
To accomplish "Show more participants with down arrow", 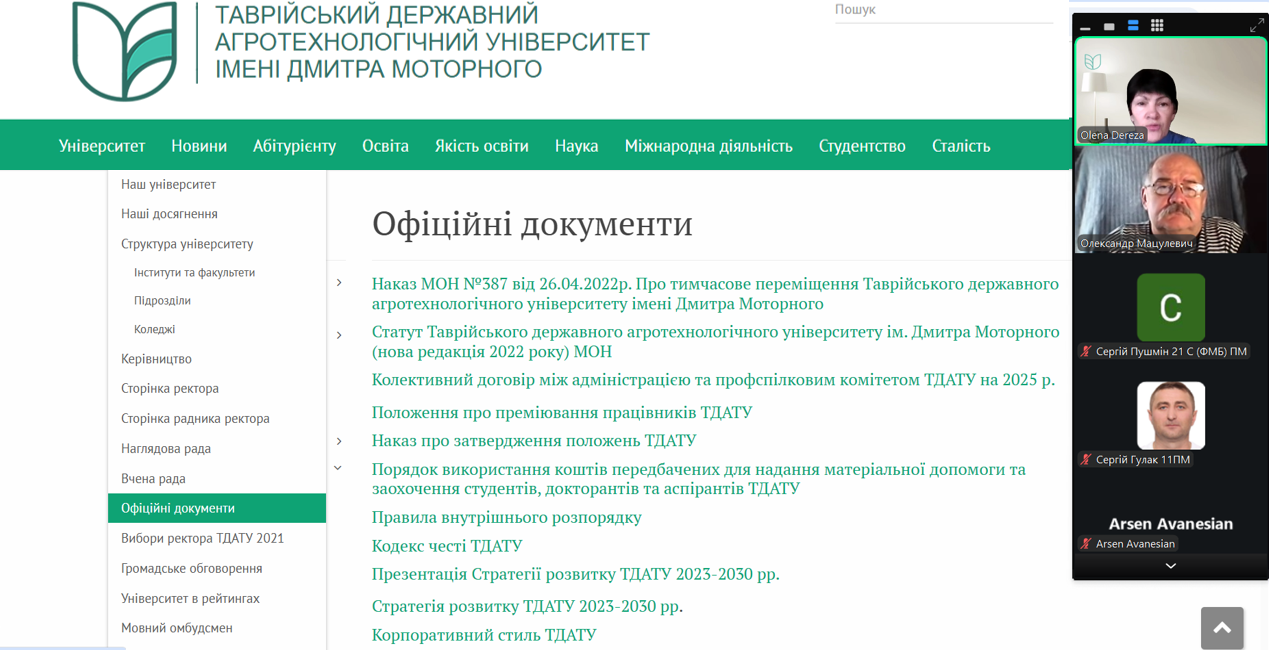I will pyautogui.click(x=1170, y=566).
